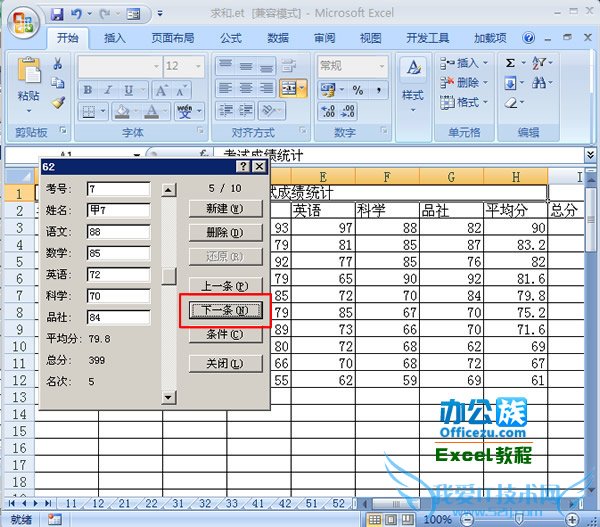The width and height of the screenshot is (600, 527).
Task: Open Find and Select binoculars
Action: 539,83
